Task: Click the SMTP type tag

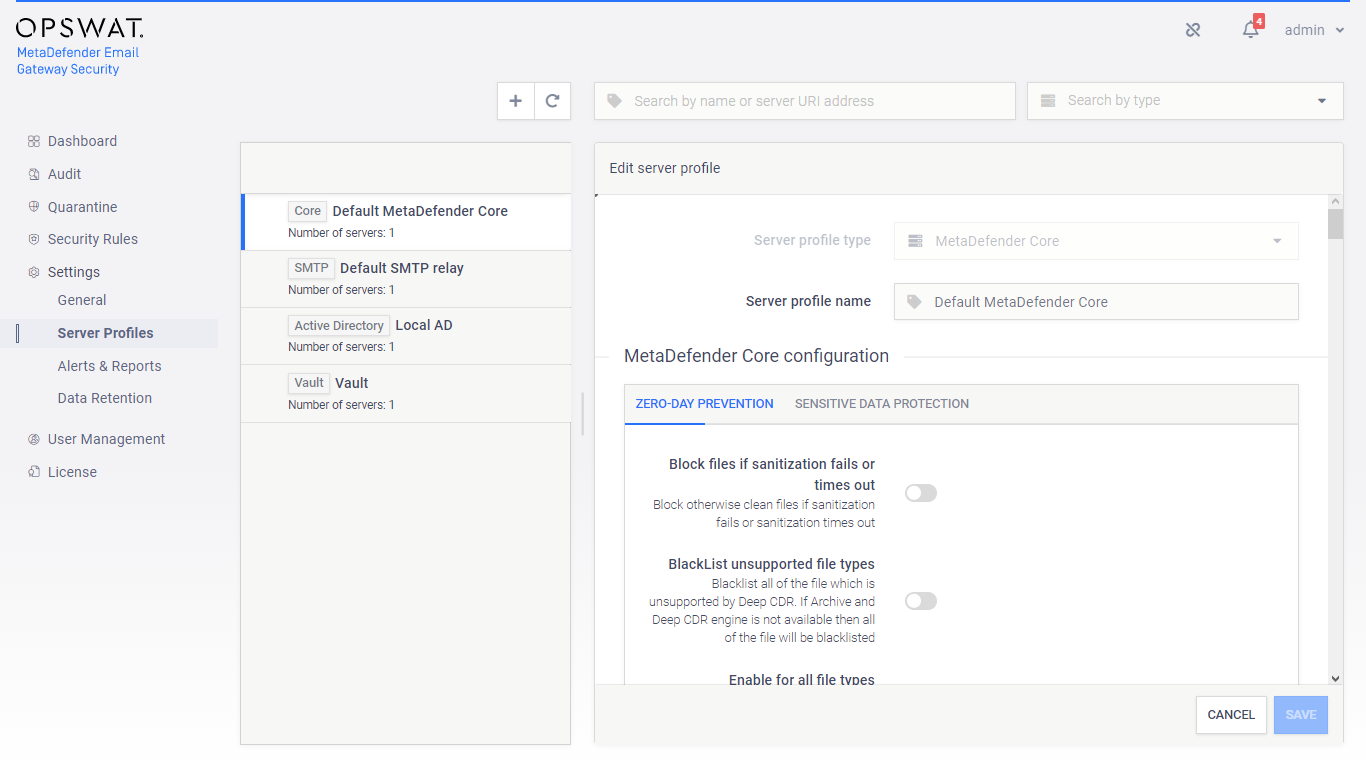Action: (x=312, y=268)
